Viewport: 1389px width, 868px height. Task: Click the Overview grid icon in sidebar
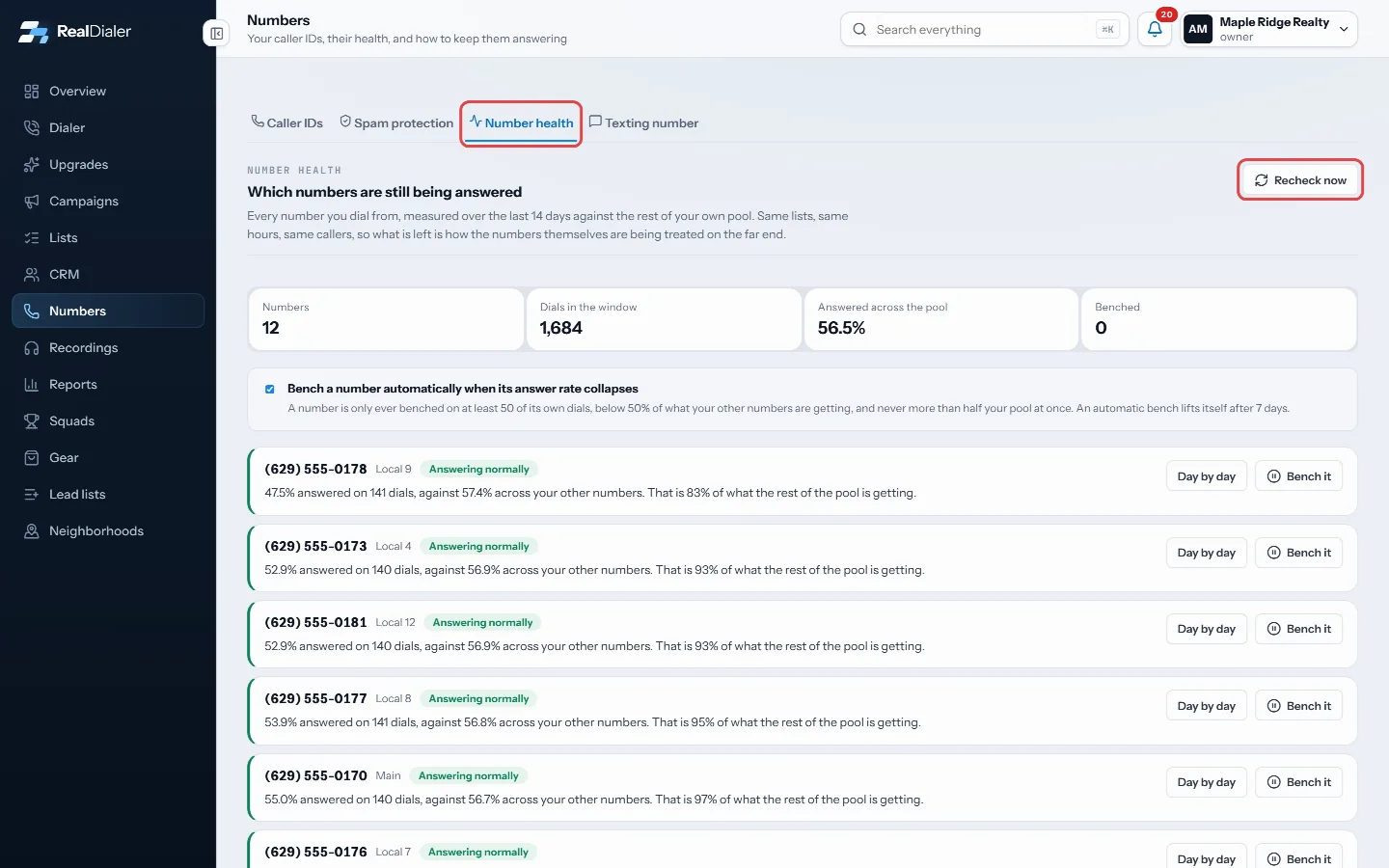pyautogui.click(x=32, y=92)
